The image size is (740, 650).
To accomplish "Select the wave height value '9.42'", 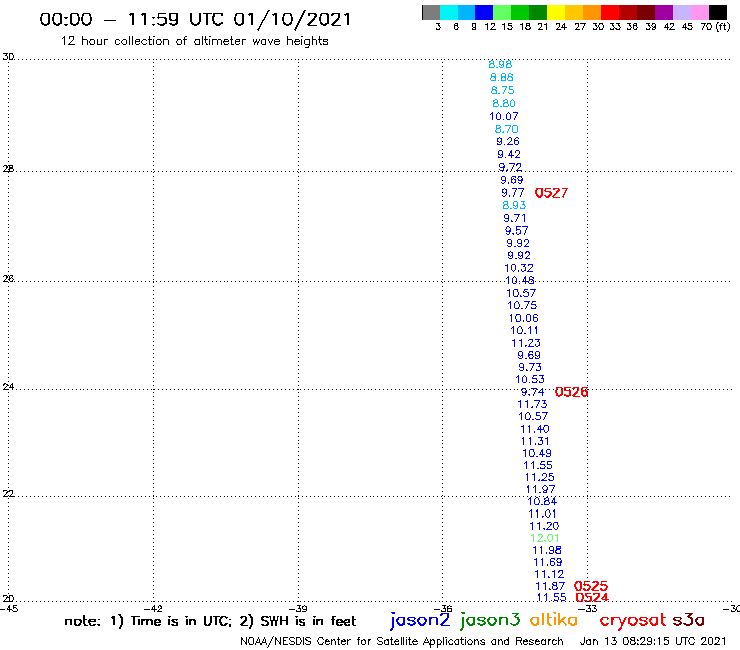I will pos(509,154).
